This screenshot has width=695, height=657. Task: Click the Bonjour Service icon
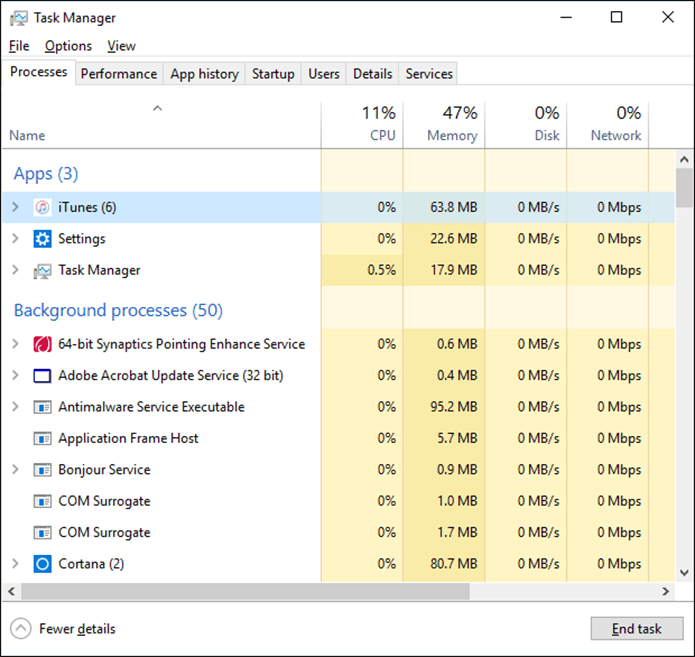pos(42,470)
